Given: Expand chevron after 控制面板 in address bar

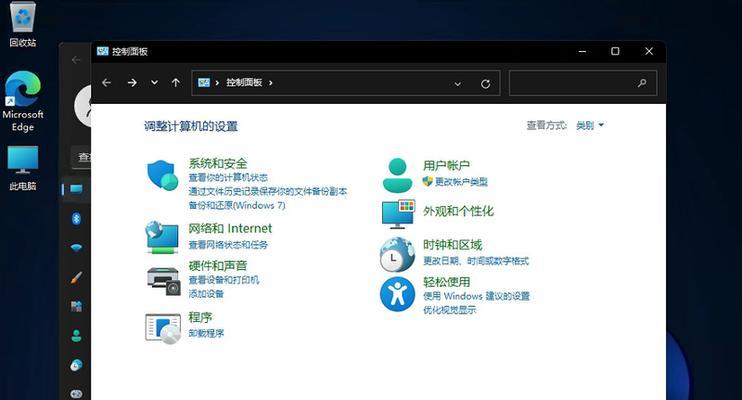Looking at the screenshot, I should tap(271, 83).
